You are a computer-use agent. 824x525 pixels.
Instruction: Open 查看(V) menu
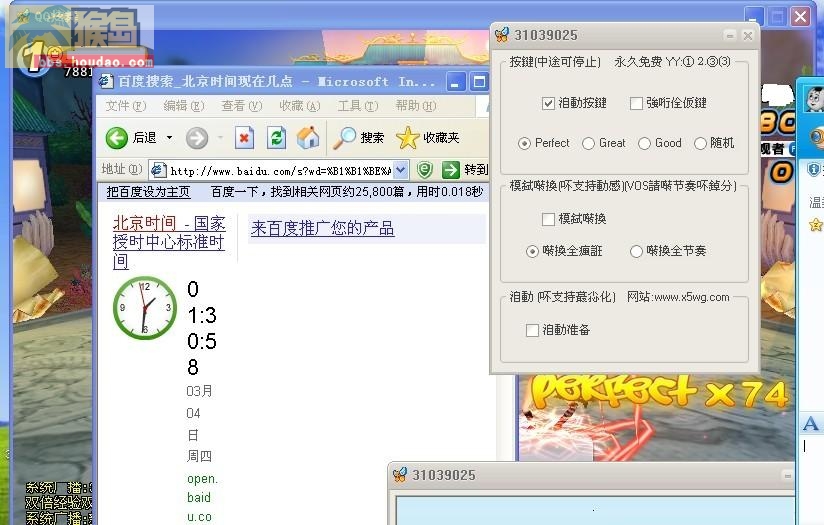[241, 106]
